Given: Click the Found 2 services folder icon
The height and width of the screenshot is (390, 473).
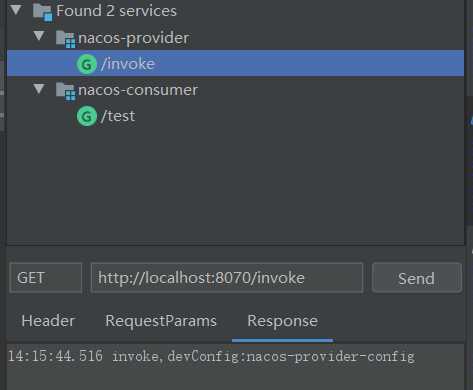Looking at the screenshot, I should pos(43,12).
